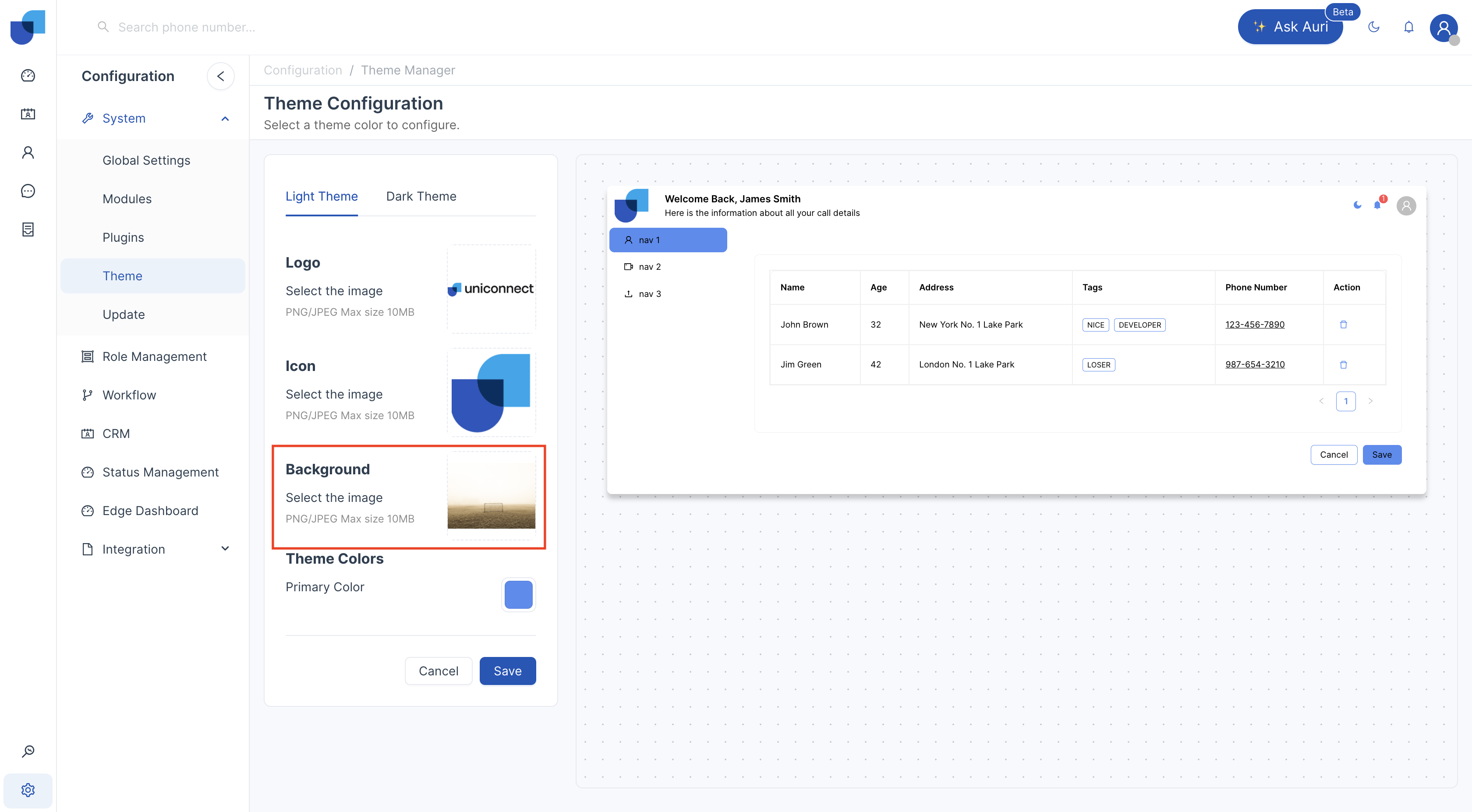Viewport: 1472px width, 812px height.
Task: Open the search-chat icon above settings gear
Action: (x=28, y=751)
